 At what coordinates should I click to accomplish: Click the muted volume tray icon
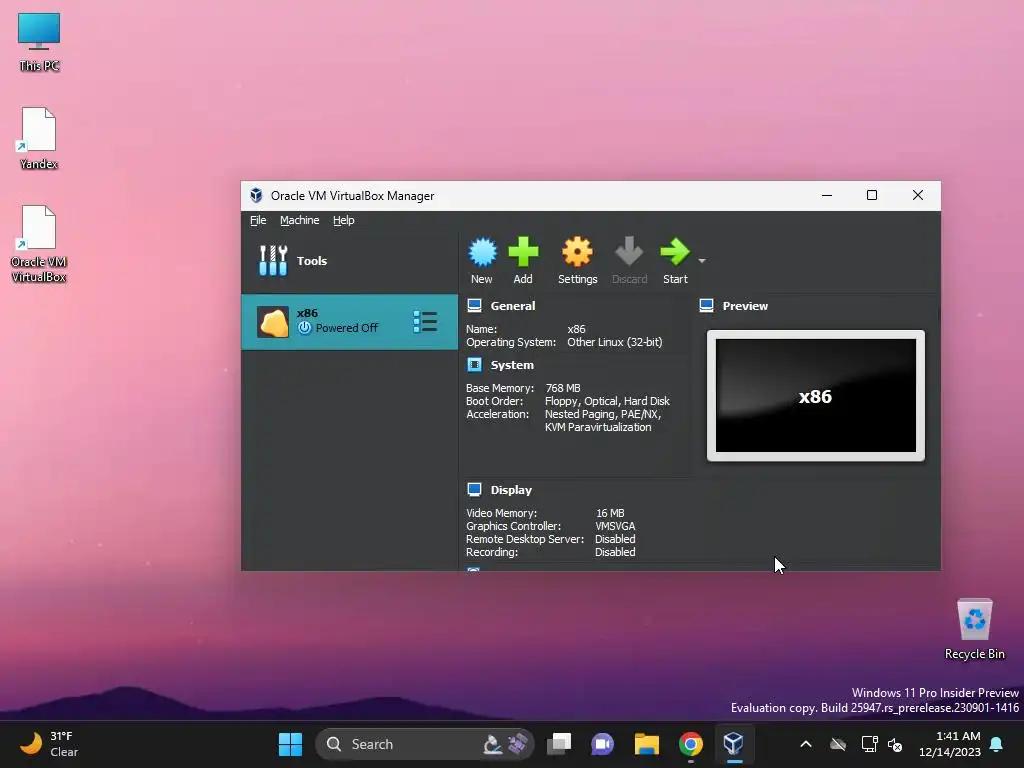coord(895,744)
